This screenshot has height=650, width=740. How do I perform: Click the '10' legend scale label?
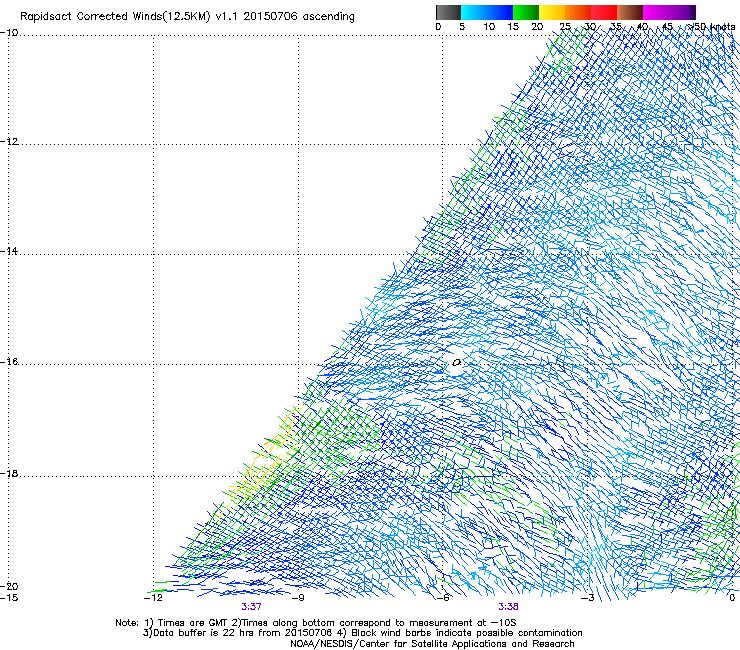click(489, 27)
